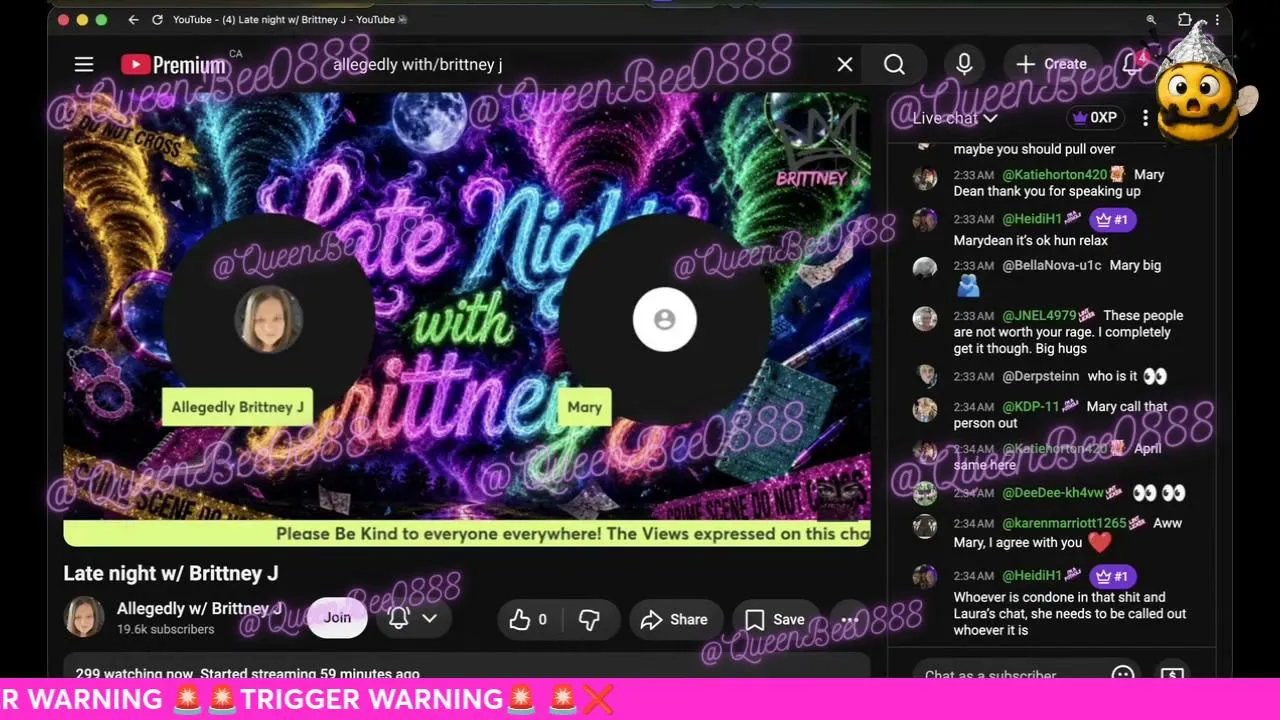The width and height of the screenshot is (1280, 720).
Task: Open the Allegedly w/ Brittney J channel name
Action: coord(199,608)
